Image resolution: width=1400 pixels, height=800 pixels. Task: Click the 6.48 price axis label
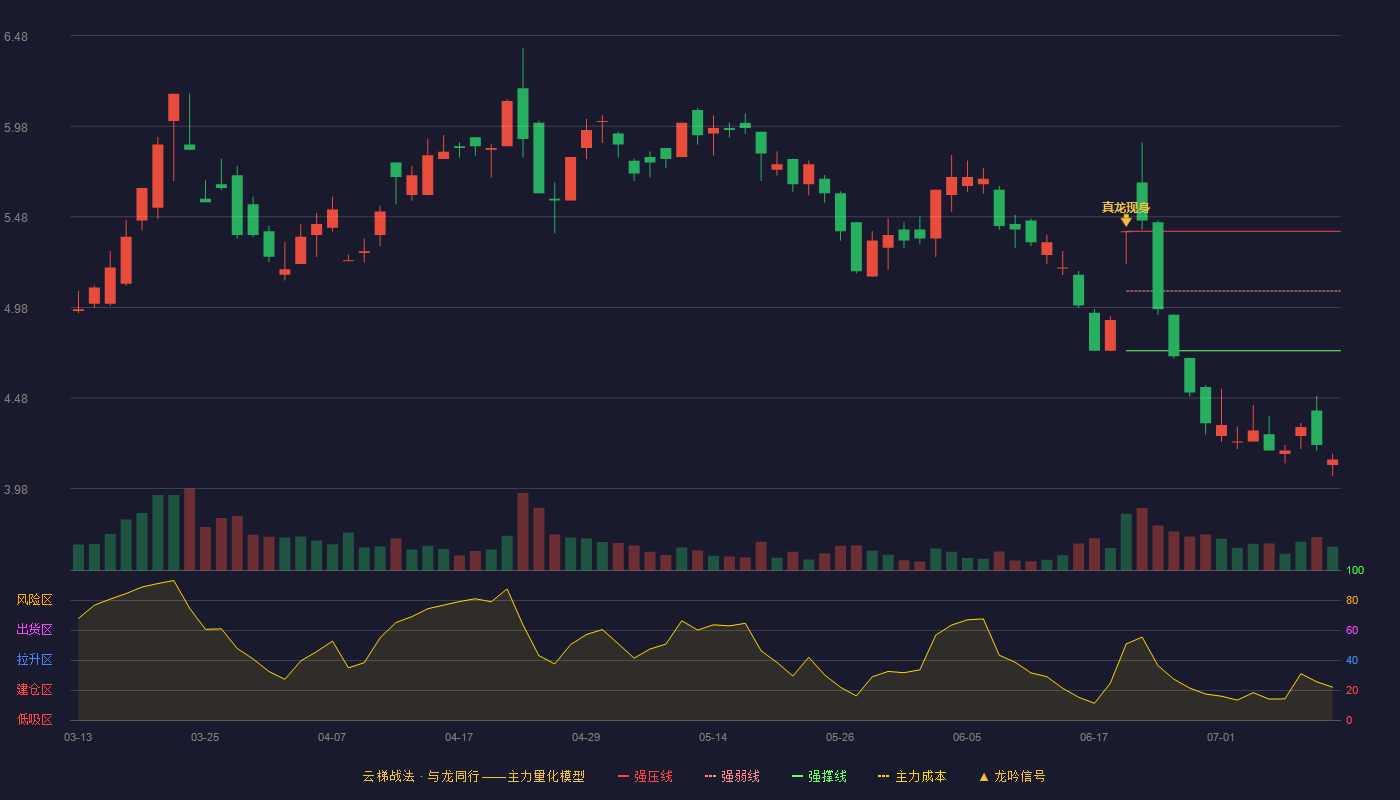click(x=15, y=37)
